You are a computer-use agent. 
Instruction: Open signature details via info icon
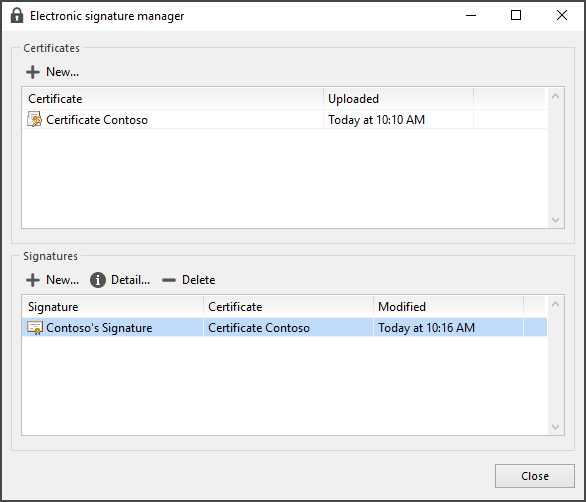pos(98,280)
